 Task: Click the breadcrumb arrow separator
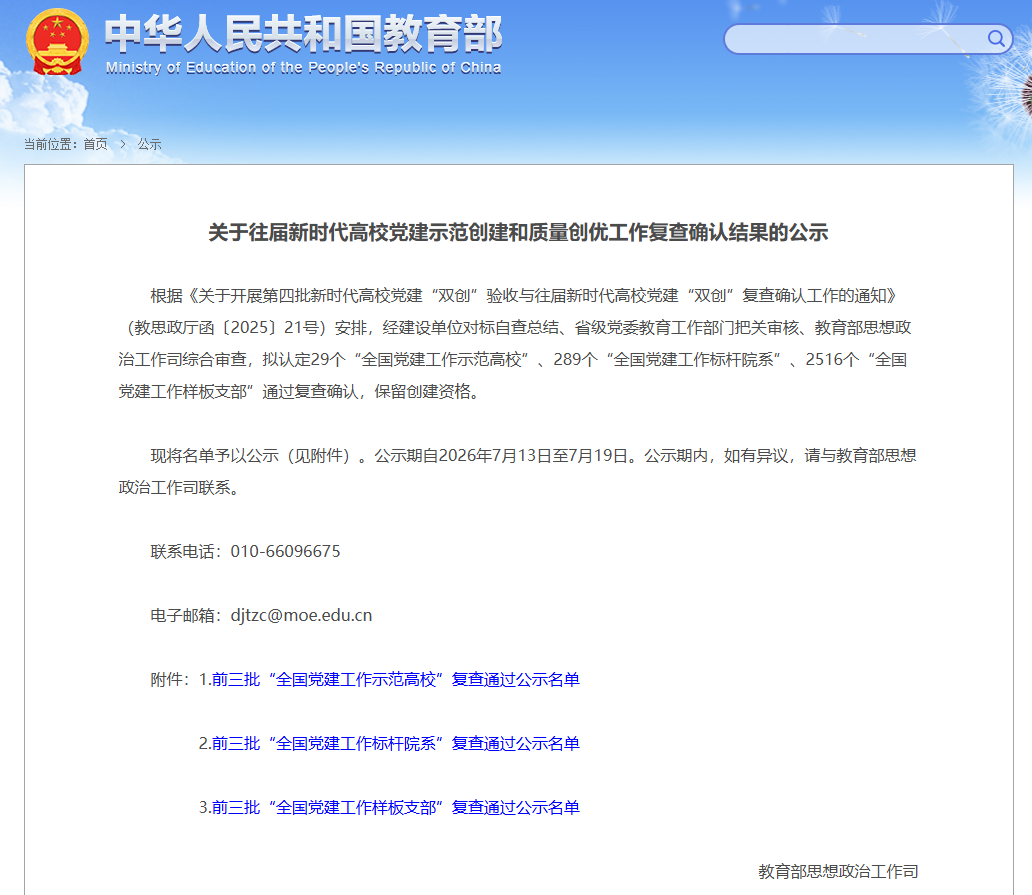(x=122, y=144)
